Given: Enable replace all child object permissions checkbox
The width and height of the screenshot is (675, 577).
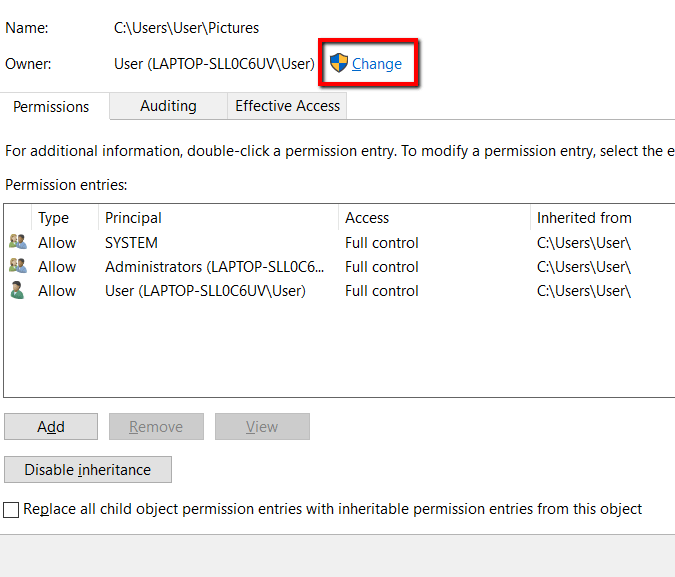Looking at the screenshot, I should pyautogui.click(x=11, y=509).
